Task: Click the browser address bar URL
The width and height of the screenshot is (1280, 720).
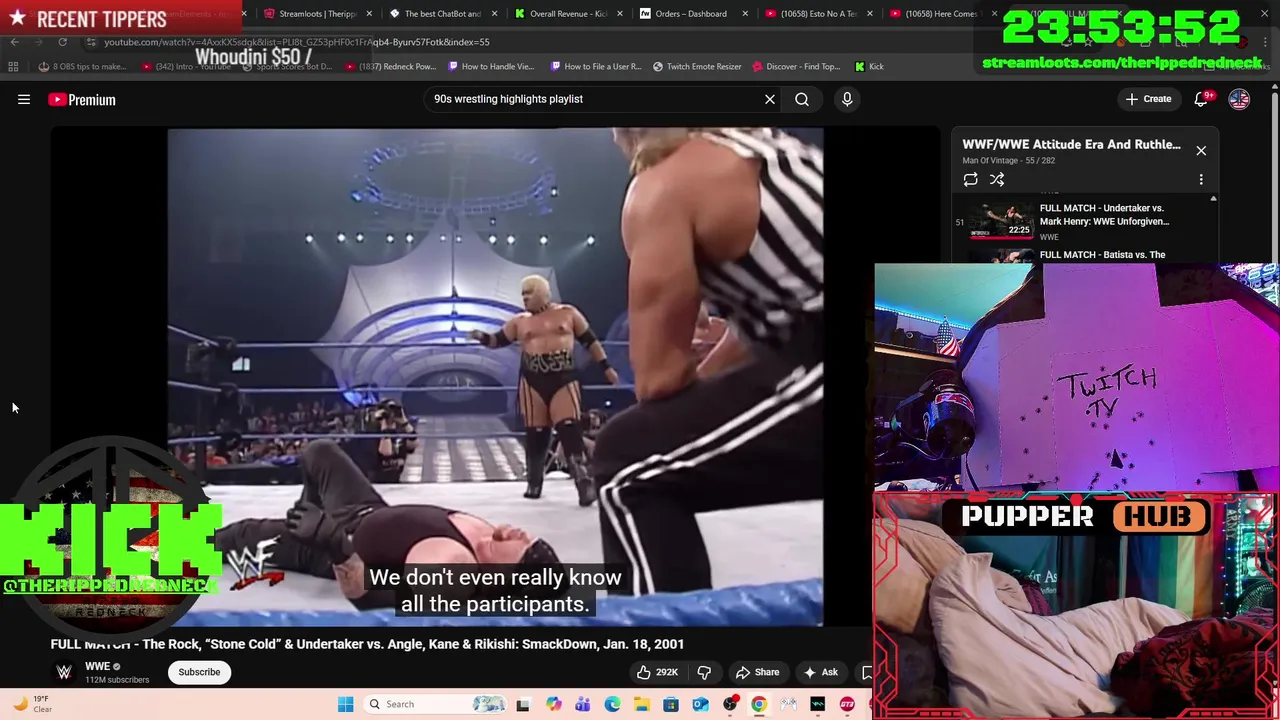Action: click(297, 42)
